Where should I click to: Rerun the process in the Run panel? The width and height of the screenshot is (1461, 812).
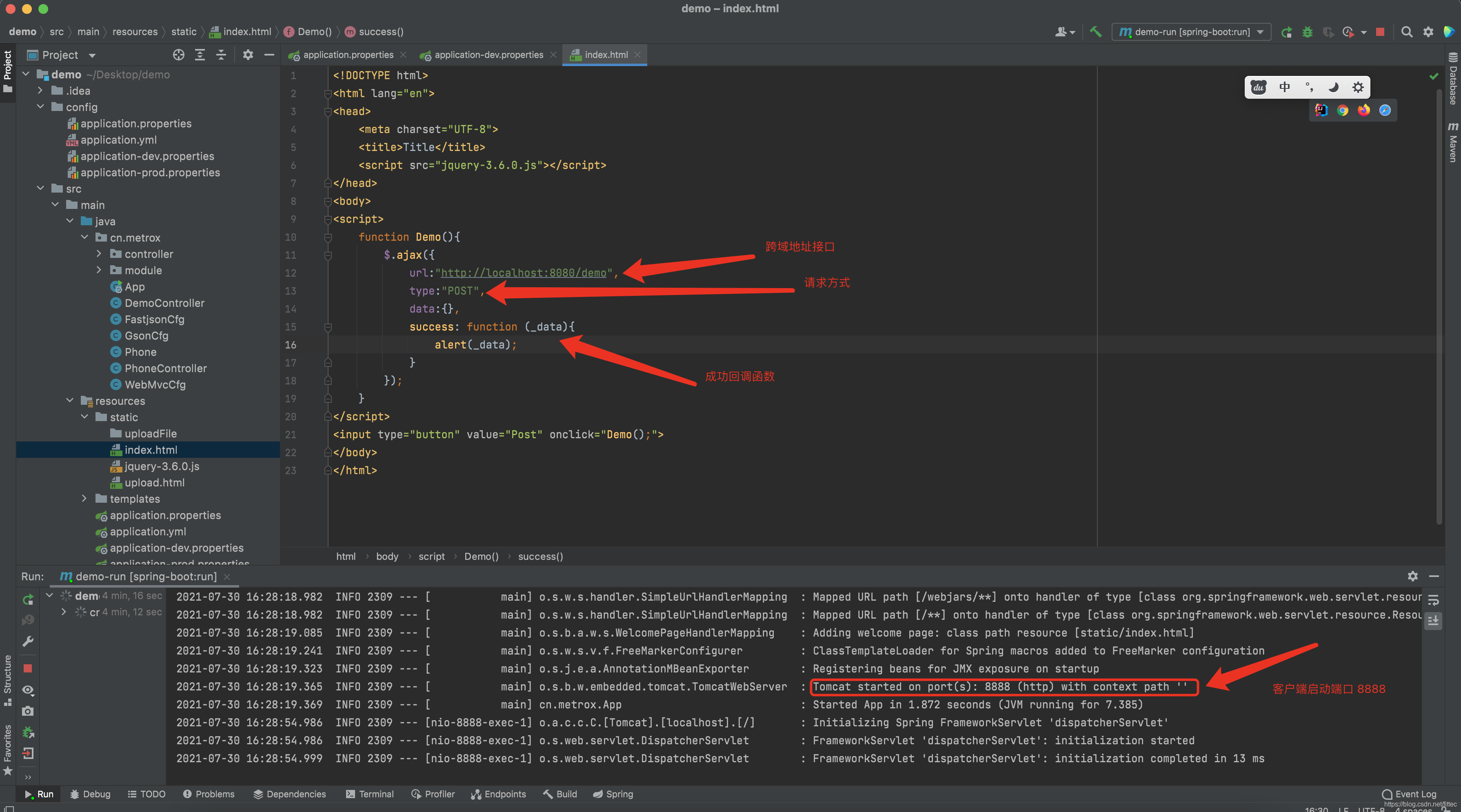[x=28, y=599]
